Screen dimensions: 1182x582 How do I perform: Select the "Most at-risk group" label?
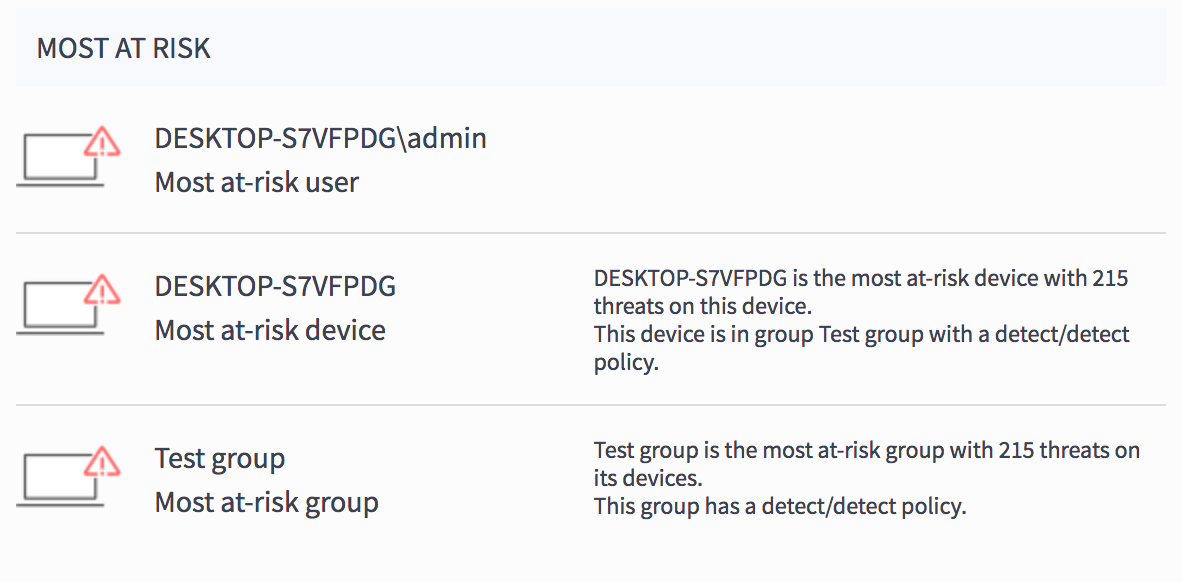[267, 502]
